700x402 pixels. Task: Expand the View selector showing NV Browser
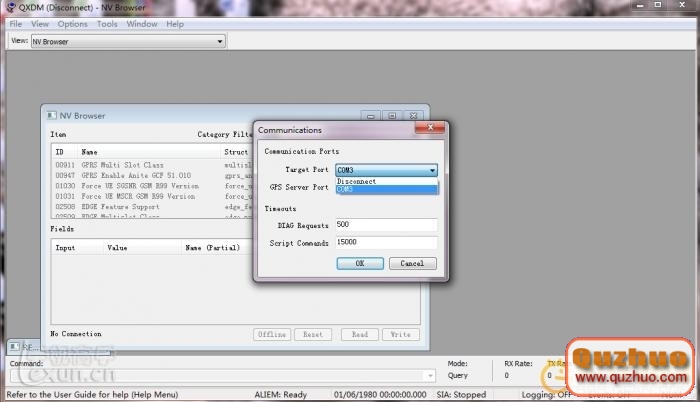tap(219, 42)
